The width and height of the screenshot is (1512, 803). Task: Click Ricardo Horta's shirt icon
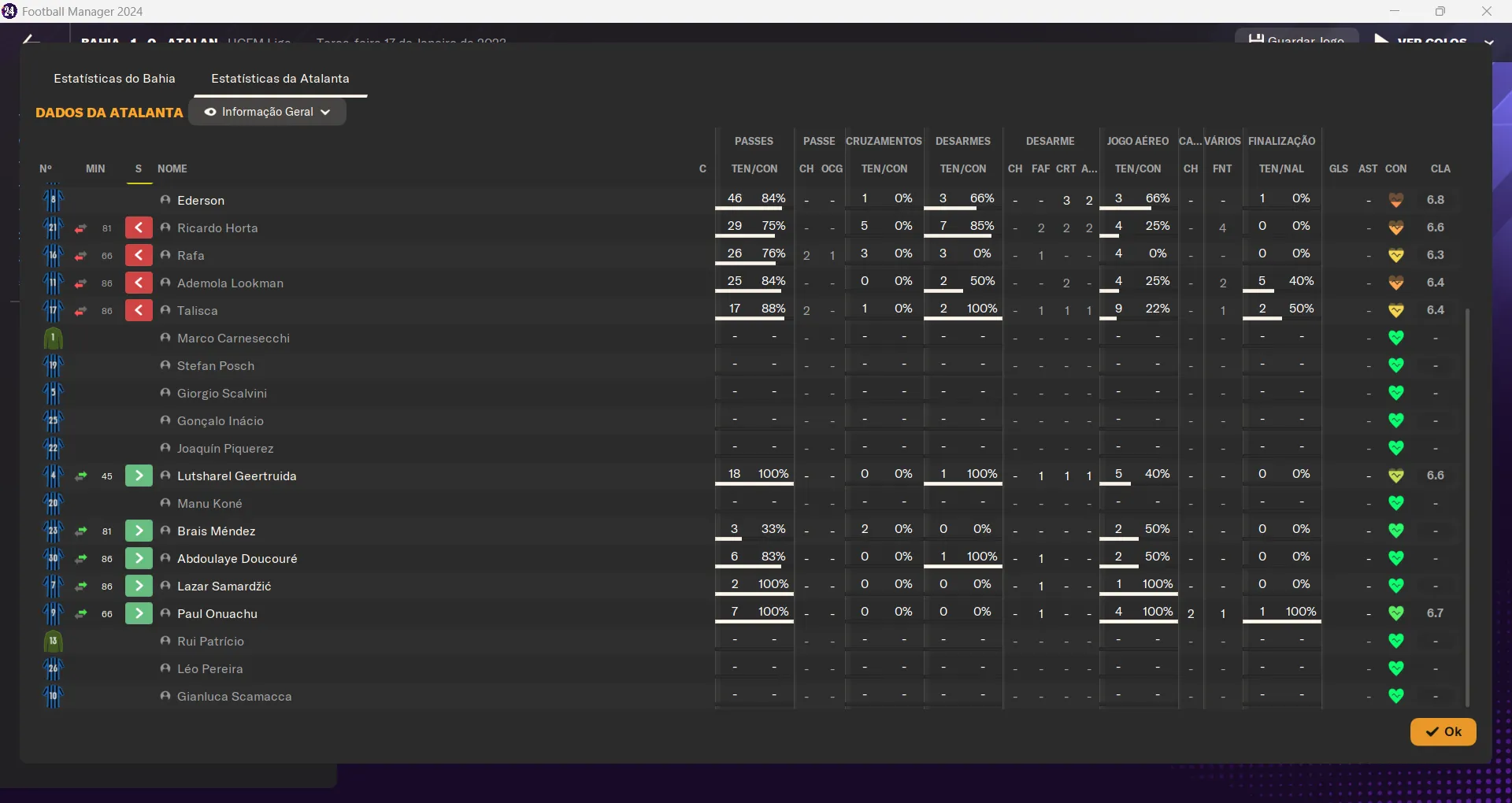coord(53,228)
